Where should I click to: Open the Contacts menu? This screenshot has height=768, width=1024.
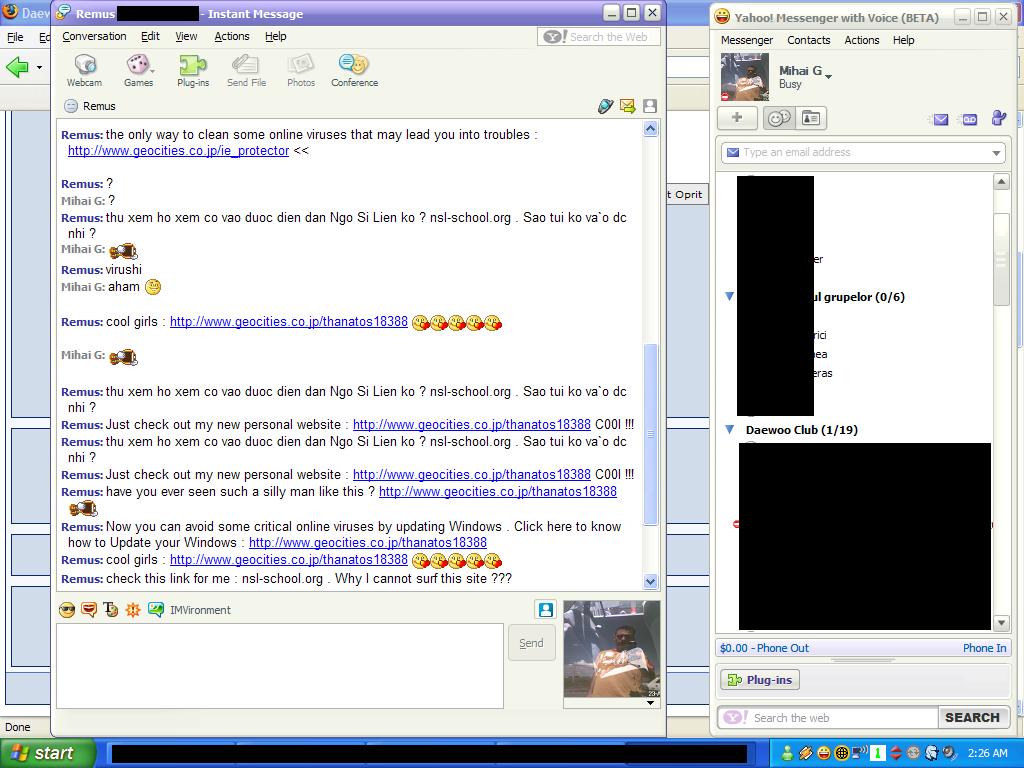click(x=808, y=40)
